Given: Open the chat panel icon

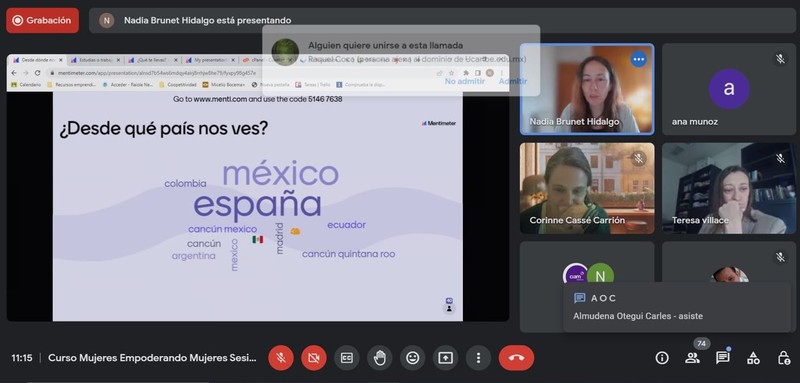Looking at the screenshot, I should [x=722, y=358].
